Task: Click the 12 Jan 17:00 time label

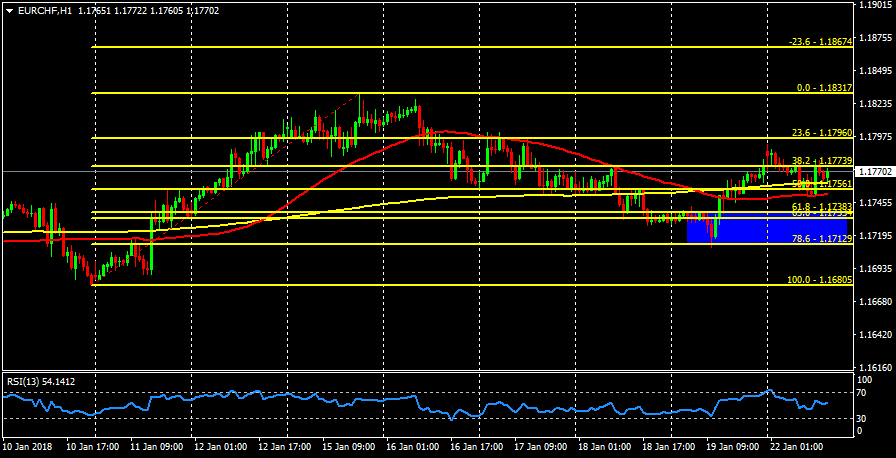Action: [x=286, y=446]
